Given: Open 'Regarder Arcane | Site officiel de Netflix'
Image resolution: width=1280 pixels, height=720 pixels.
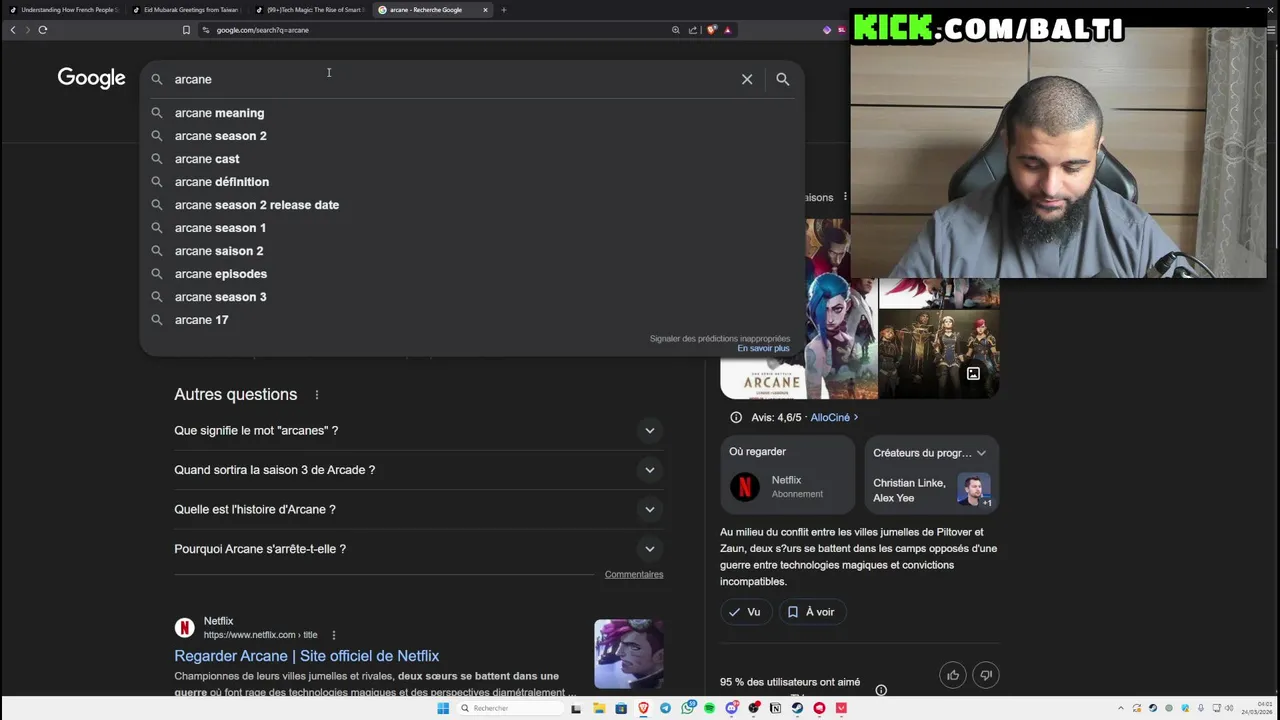Looking at the screenshot, I should click(307, 656).
